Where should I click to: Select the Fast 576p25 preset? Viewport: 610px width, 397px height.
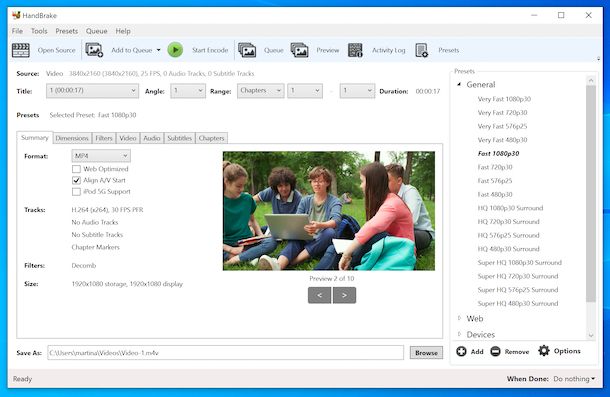point(495,181)
